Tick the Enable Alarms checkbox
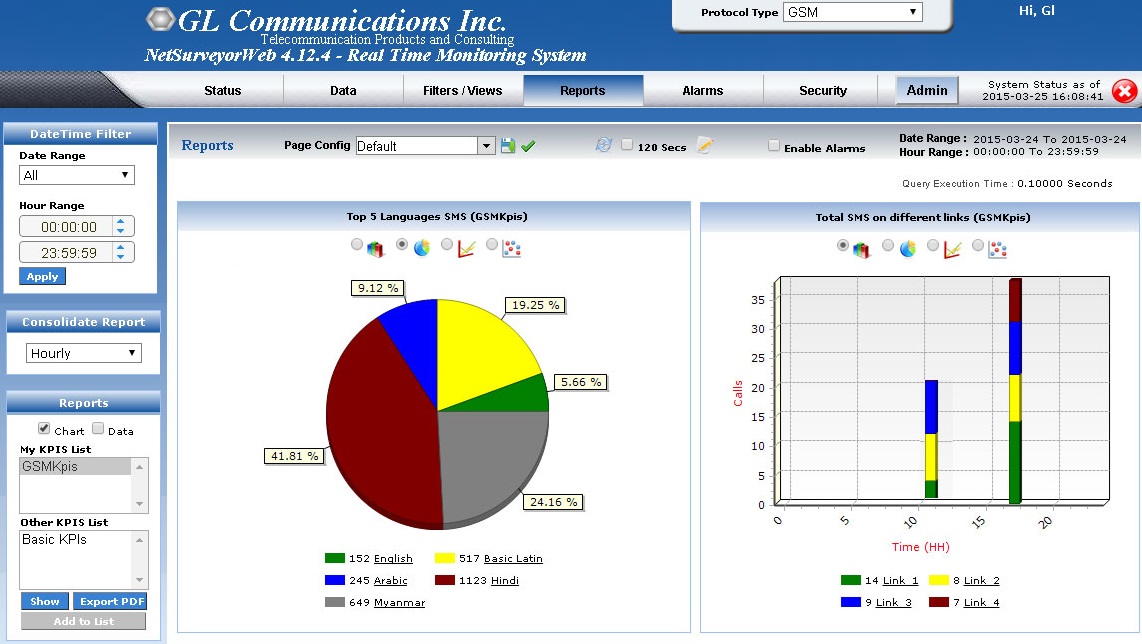This screenshot has width=1142, height=644. [773, 146]
